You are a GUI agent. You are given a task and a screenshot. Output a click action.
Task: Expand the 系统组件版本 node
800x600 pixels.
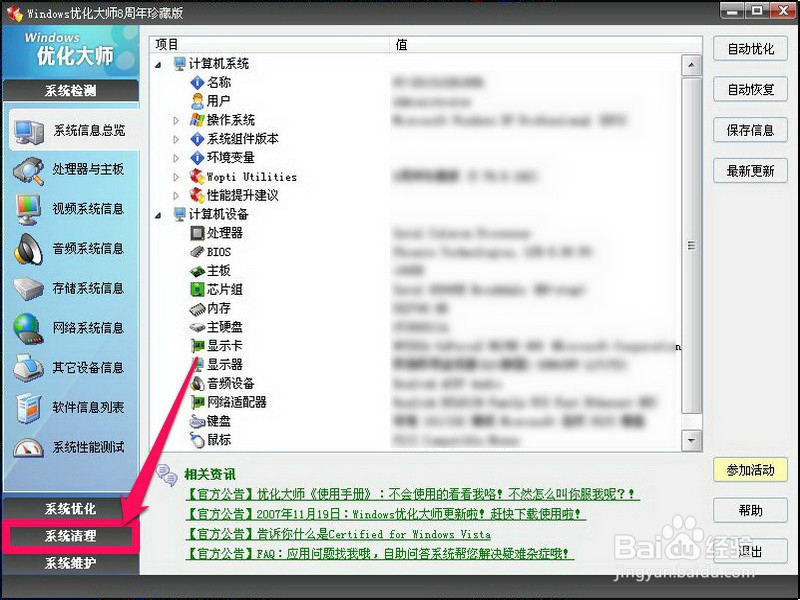[176, 139]
